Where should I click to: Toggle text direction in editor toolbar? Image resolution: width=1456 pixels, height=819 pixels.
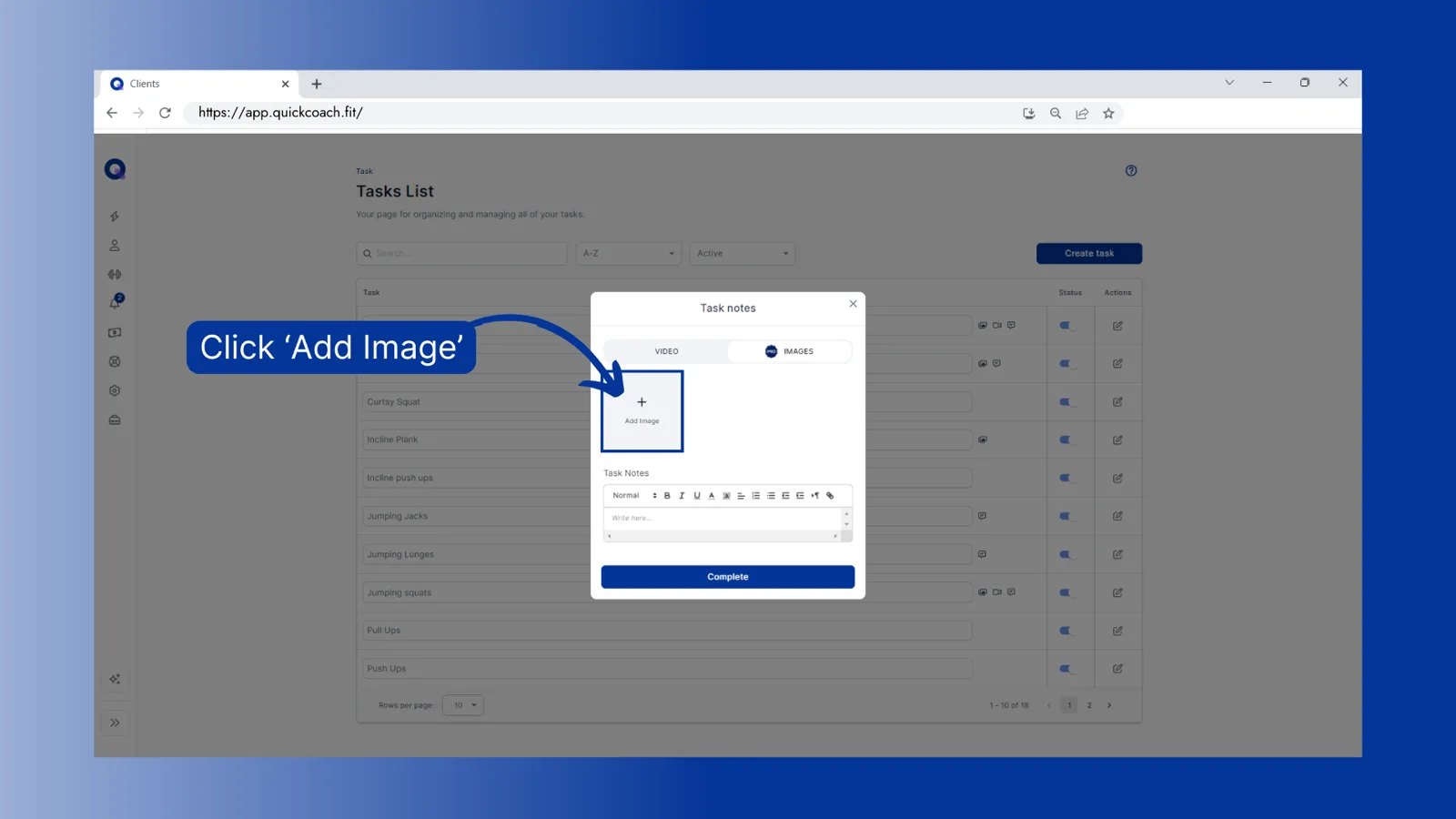click(x=815, y=496)
